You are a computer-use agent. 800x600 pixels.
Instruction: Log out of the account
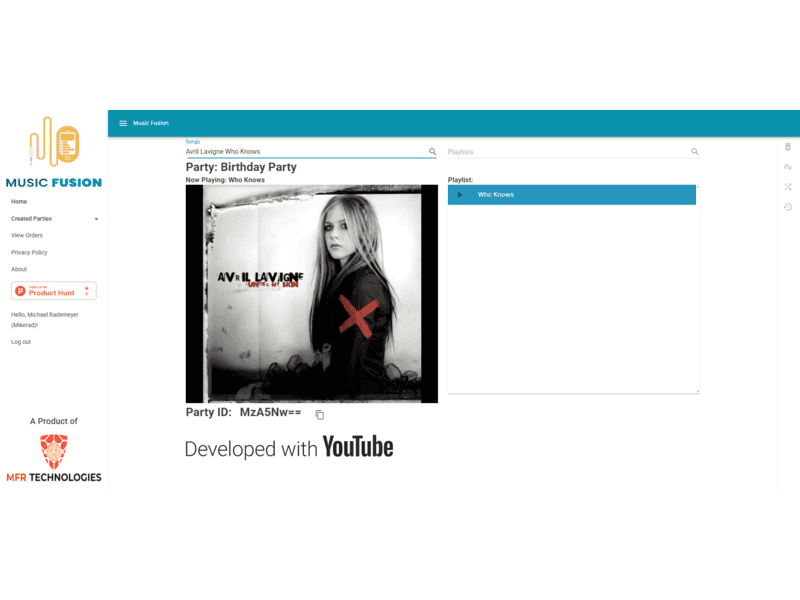click(21, 342)
